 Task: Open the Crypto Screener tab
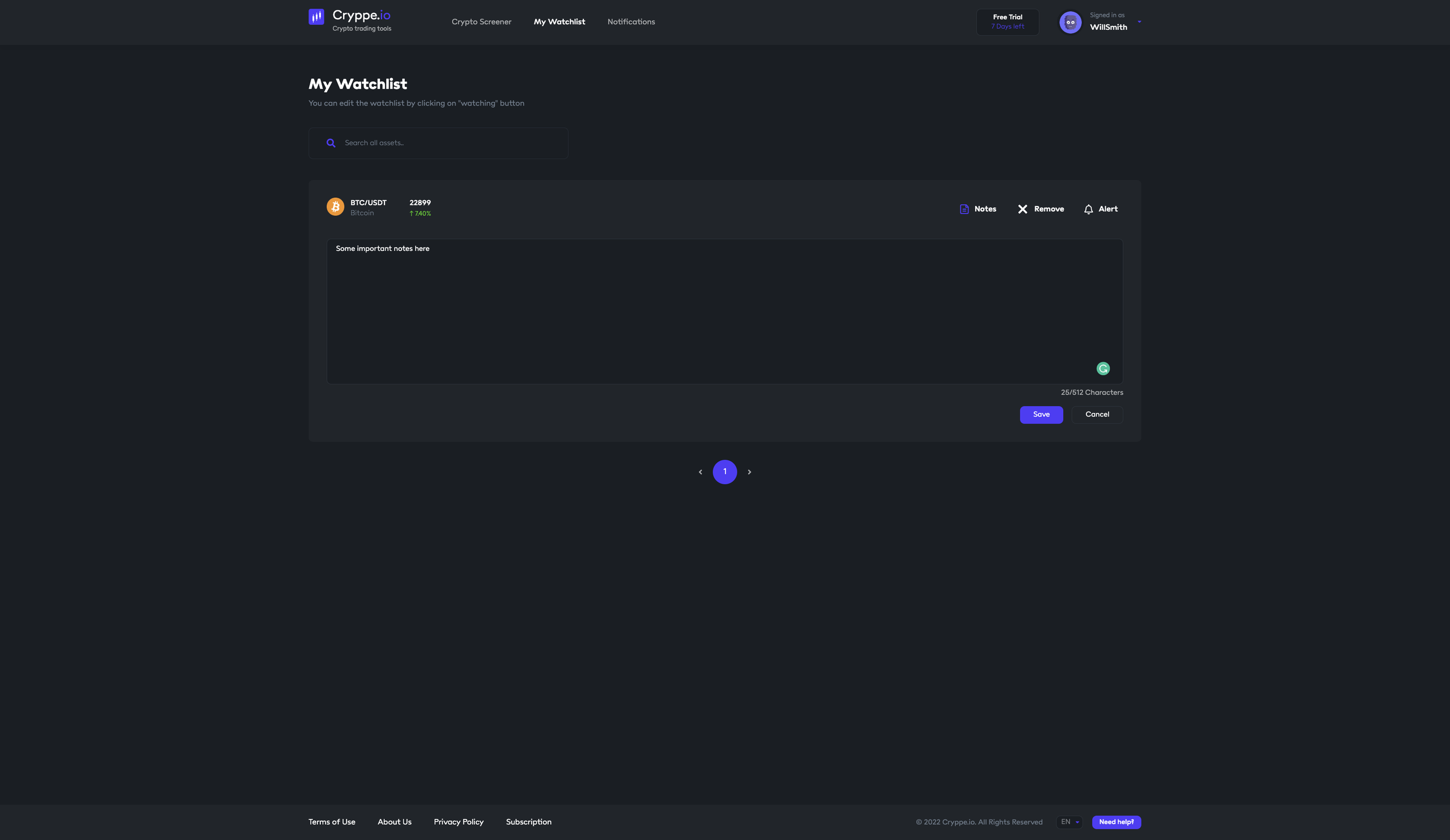click(481, 22)
